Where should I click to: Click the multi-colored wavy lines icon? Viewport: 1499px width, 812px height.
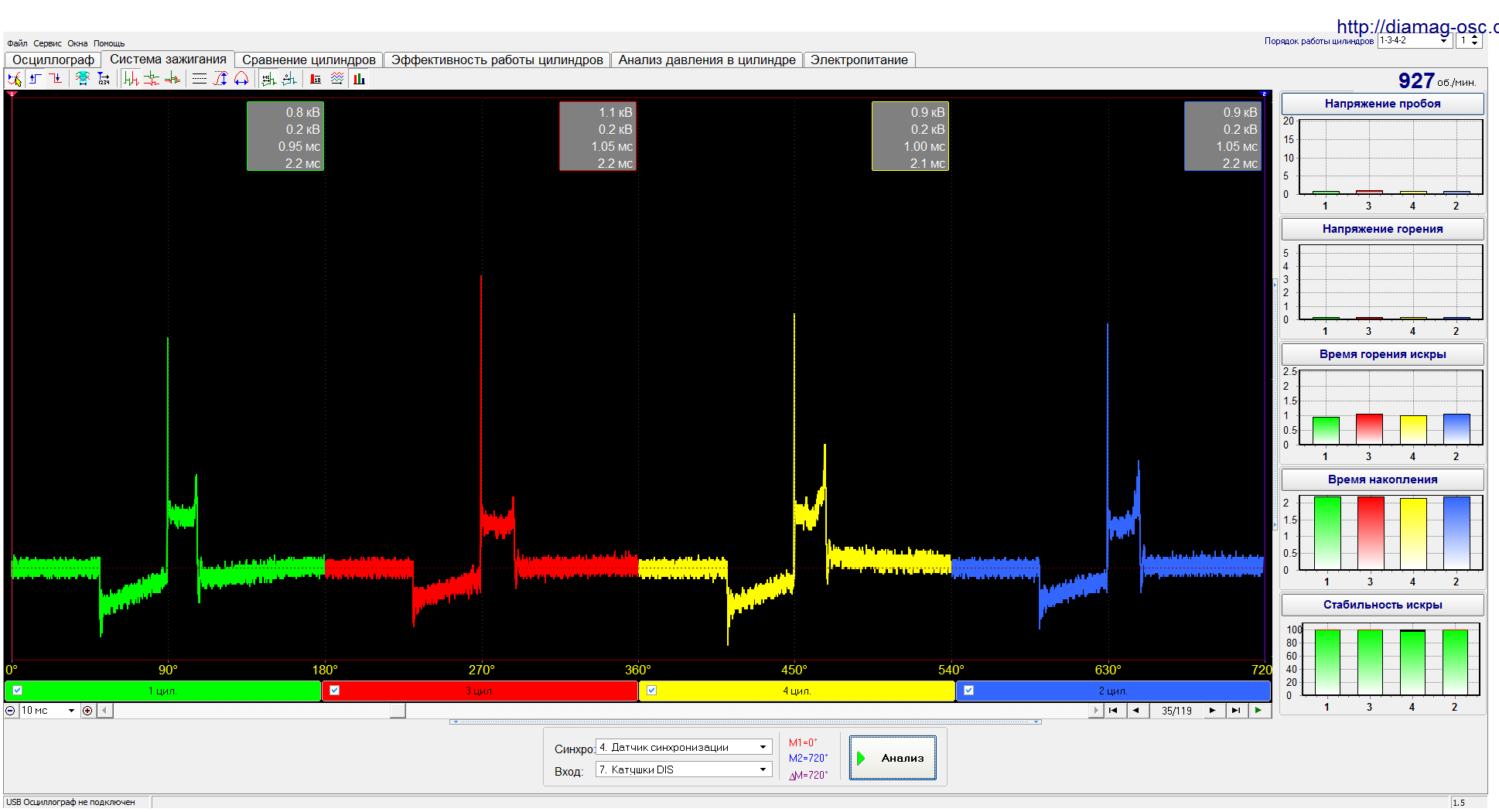click(337, 79)
